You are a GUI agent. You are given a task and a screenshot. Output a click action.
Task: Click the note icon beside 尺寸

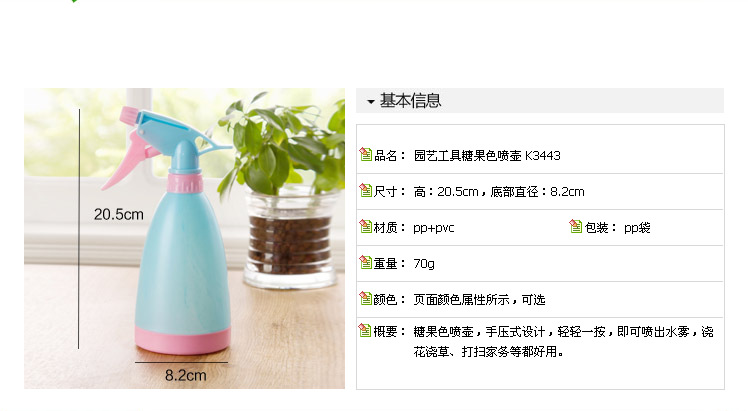click(366, 190)
